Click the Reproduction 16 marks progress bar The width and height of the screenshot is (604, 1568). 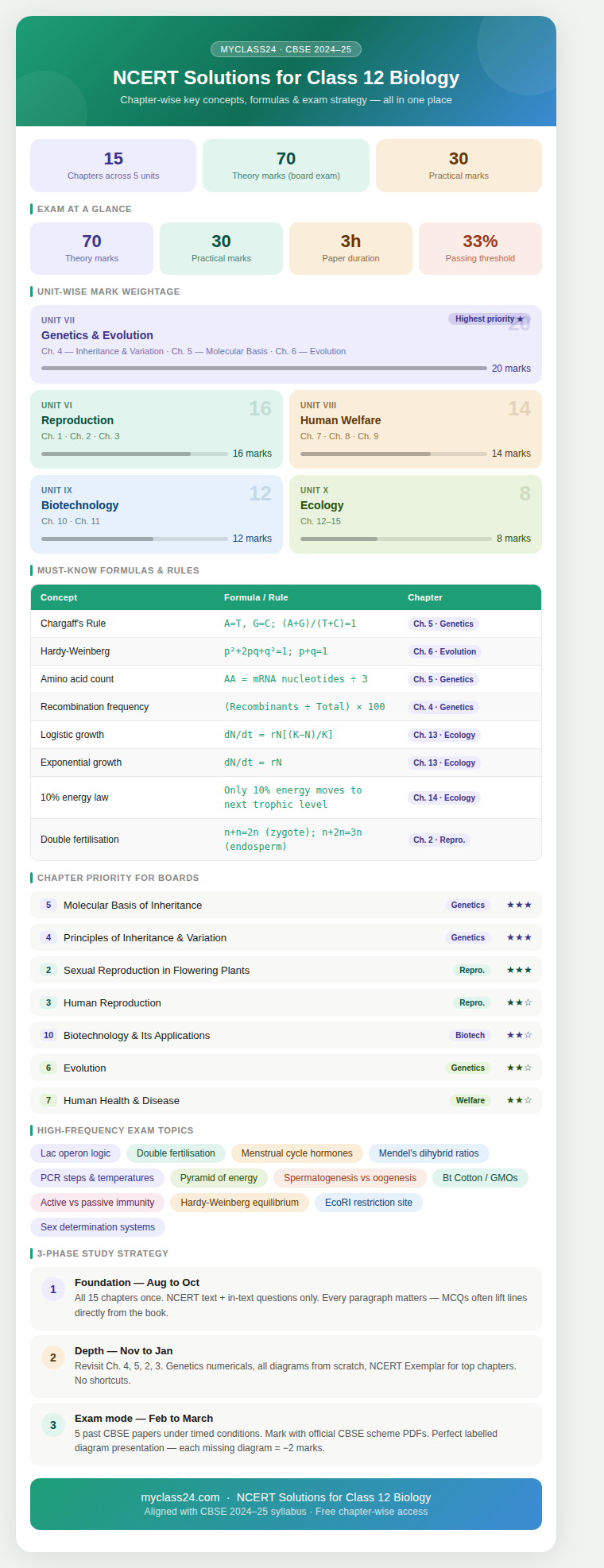click(134, 454)
